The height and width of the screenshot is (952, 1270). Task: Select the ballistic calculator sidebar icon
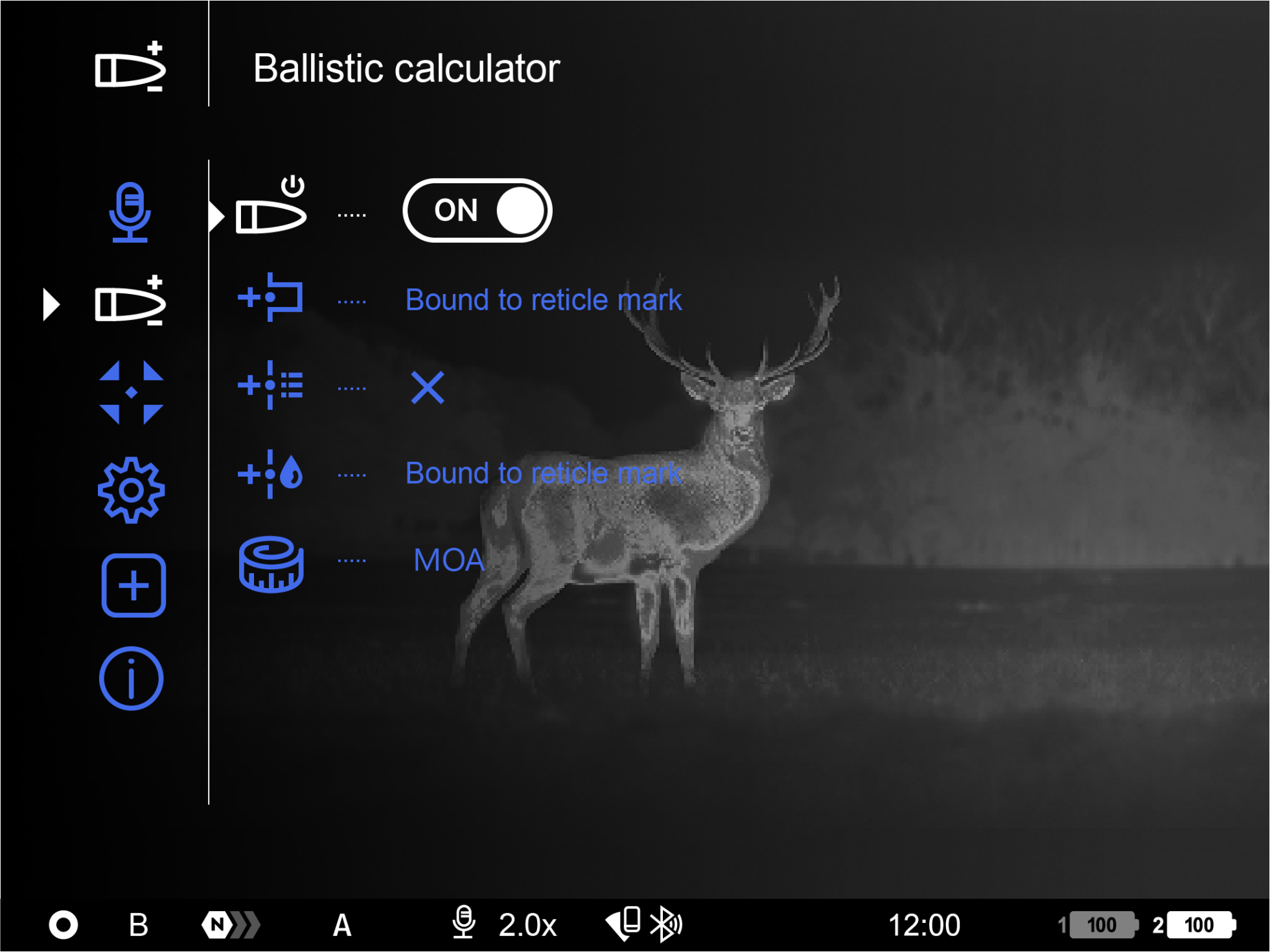point(130,302)
